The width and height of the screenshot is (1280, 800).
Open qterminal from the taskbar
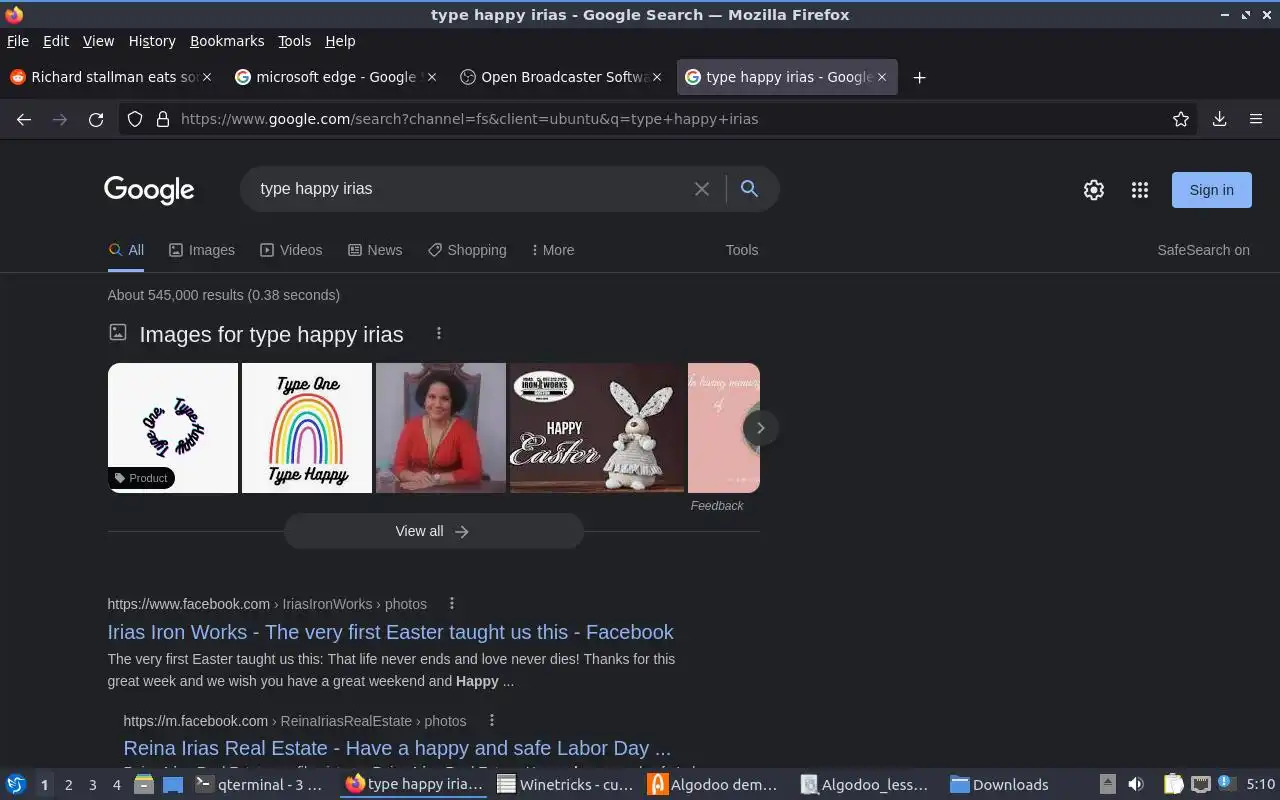pos(260,785)
